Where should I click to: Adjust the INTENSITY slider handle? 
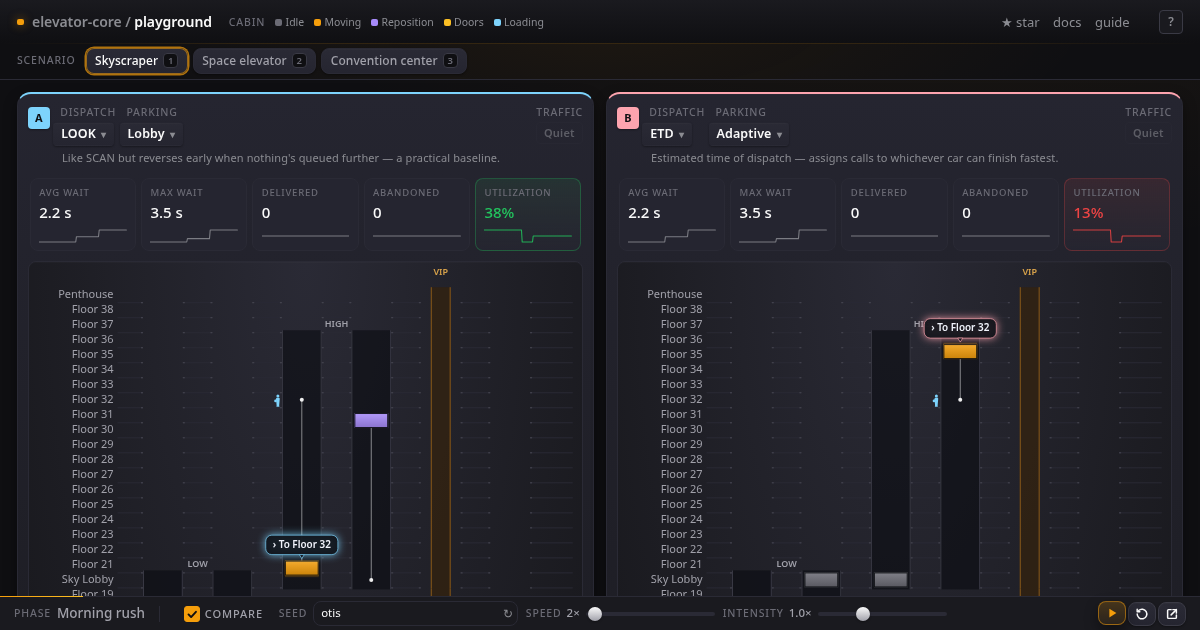(863, 614)
